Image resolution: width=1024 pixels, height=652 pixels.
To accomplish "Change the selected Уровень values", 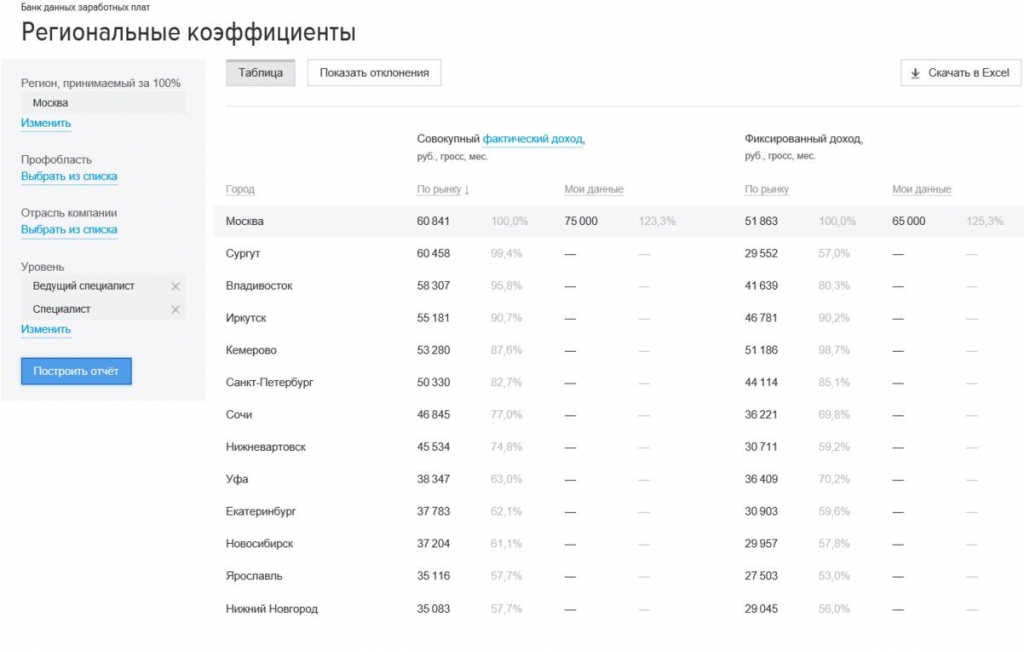I will coord(46,330).
